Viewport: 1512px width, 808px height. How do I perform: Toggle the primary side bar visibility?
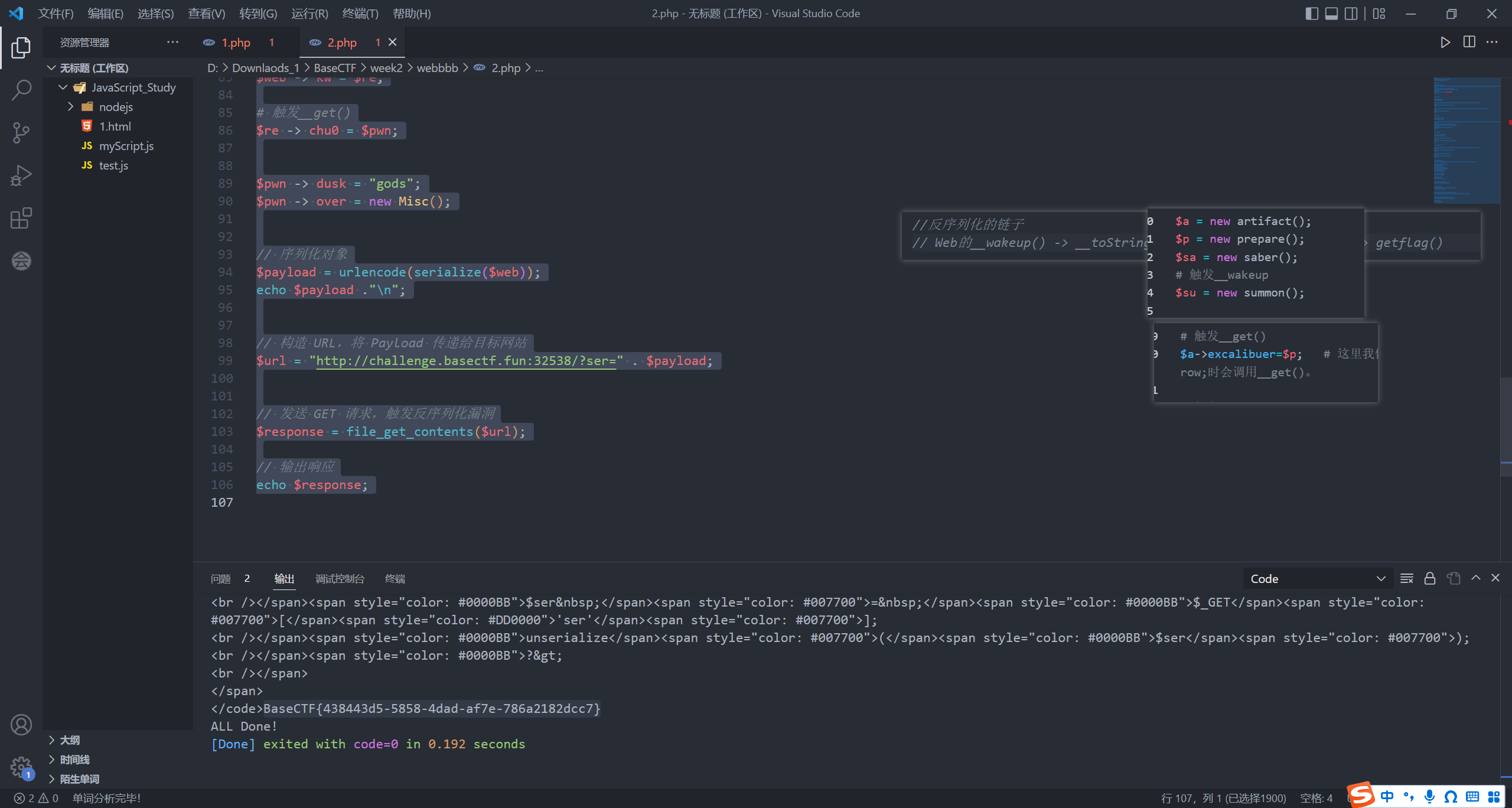(x=1312, y=14)
